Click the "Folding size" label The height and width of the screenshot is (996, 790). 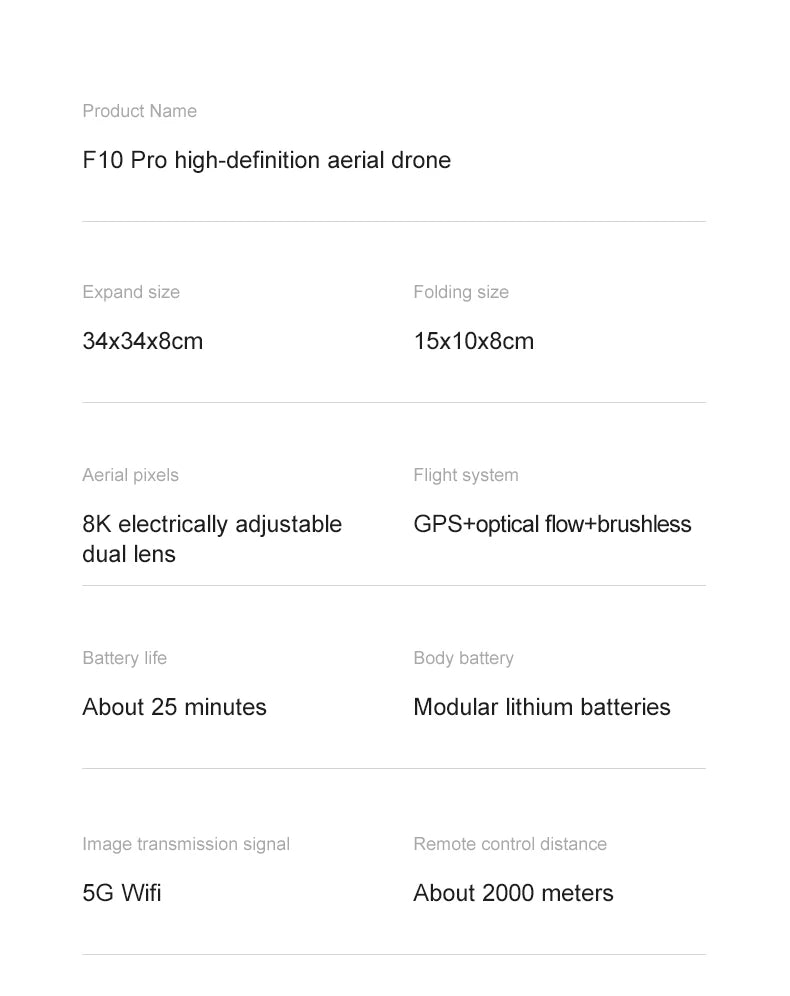[461, 292]
